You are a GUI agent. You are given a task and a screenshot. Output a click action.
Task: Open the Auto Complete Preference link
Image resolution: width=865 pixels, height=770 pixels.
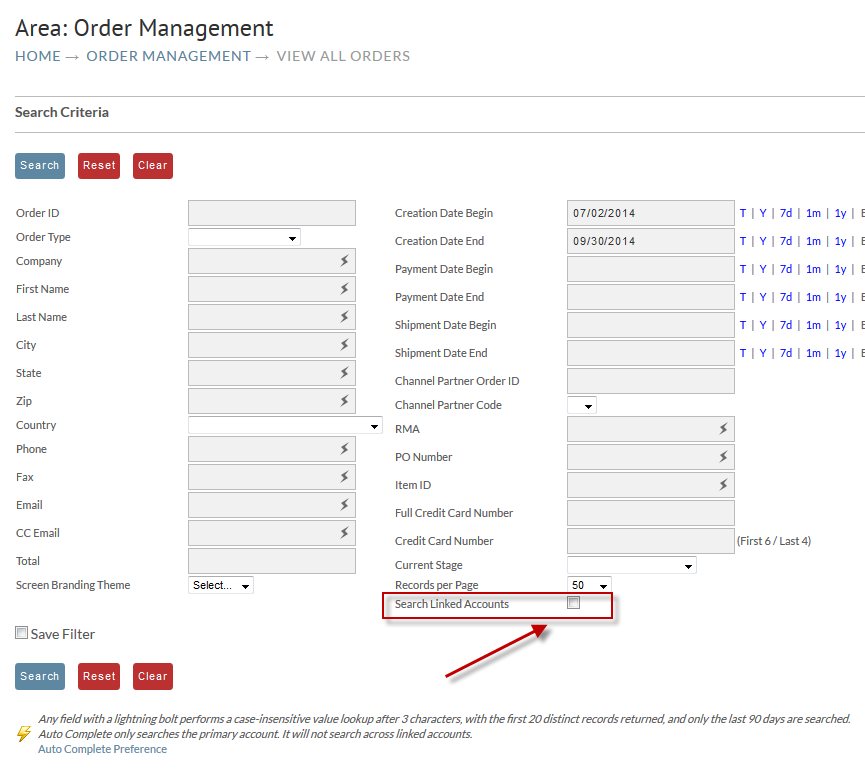click(103, 749)
